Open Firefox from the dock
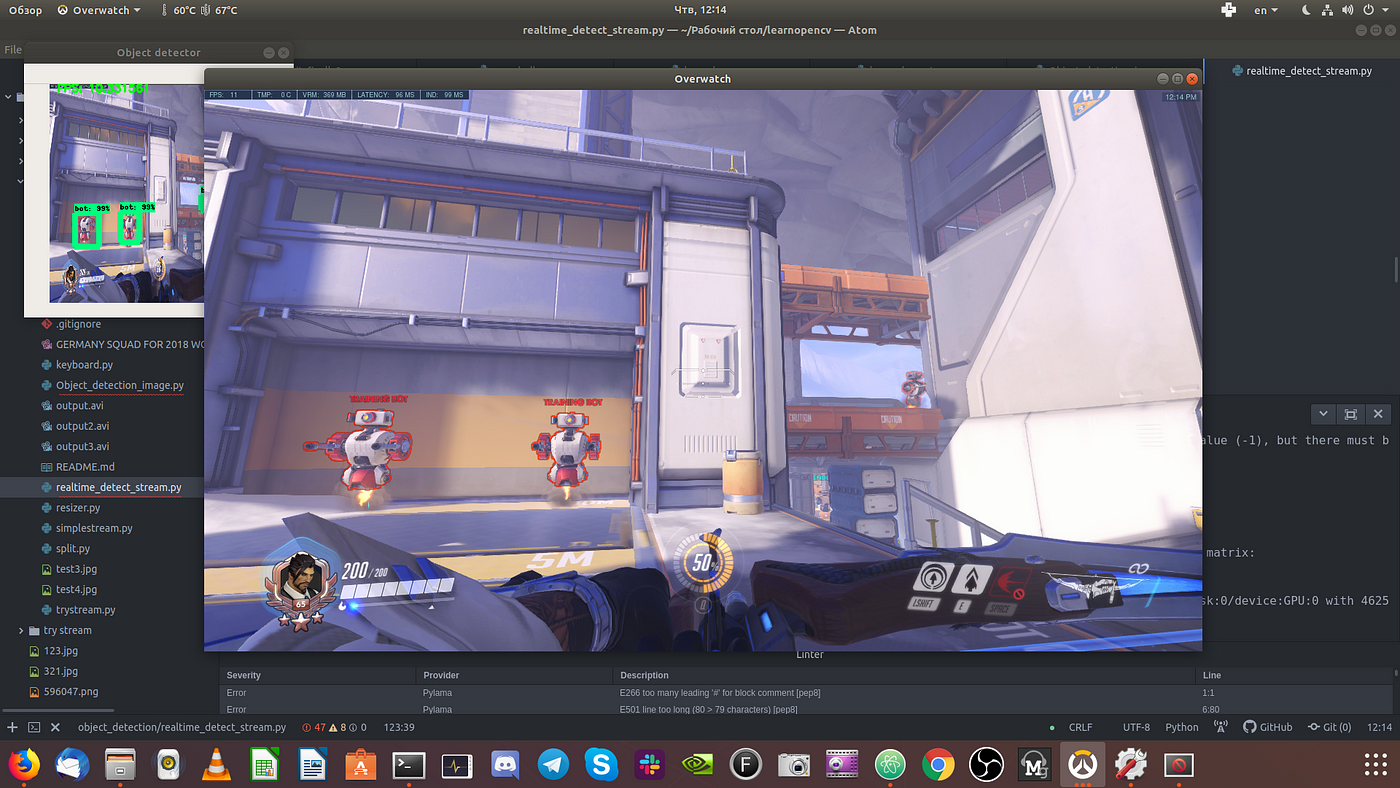Image resolution: width=1400 pixels, height=788 pixels. (x=24, y=765)
